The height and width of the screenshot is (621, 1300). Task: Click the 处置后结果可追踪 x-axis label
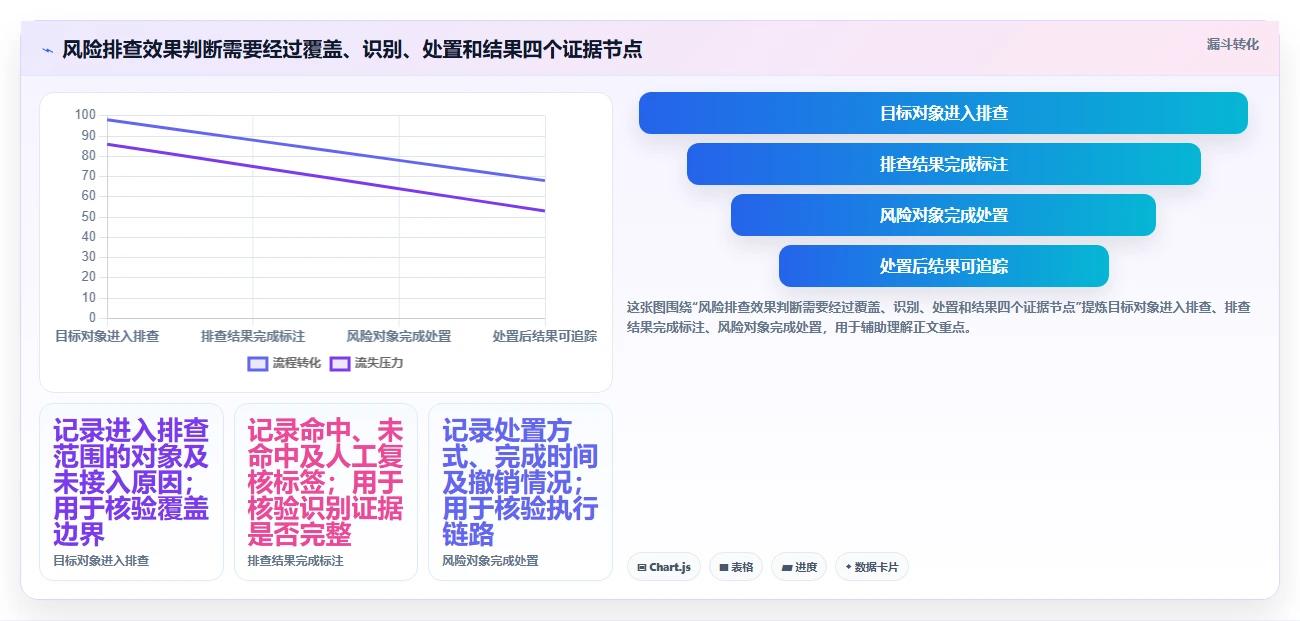[545, 336]
